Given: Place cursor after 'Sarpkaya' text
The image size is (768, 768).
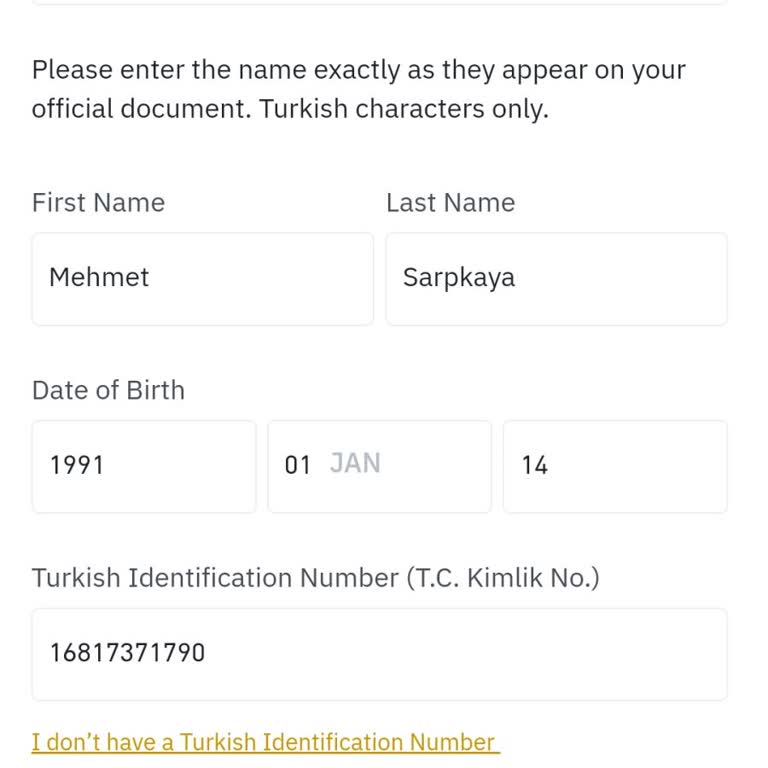Looking at the screenshot, I should 519,277.
